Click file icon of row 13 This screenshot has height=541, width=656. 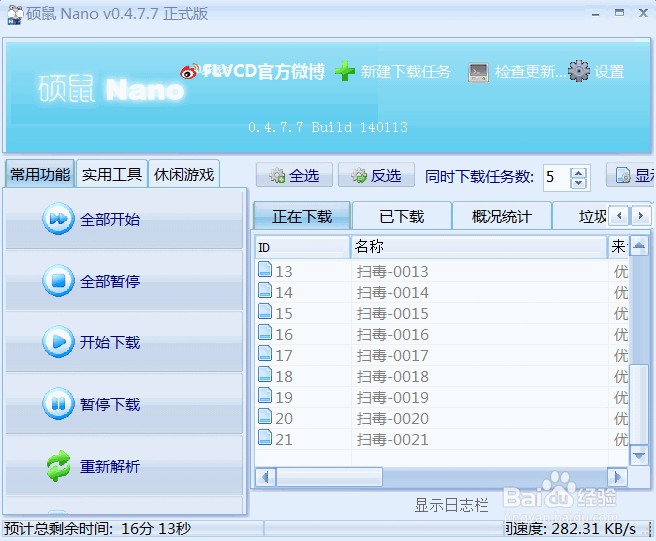(x=265, y=269)
